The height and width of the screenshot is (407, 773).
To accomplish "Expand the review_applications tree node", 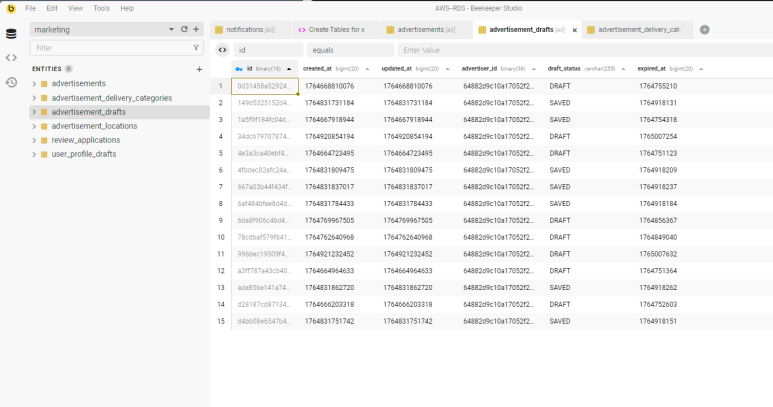I will click(34, 140).
